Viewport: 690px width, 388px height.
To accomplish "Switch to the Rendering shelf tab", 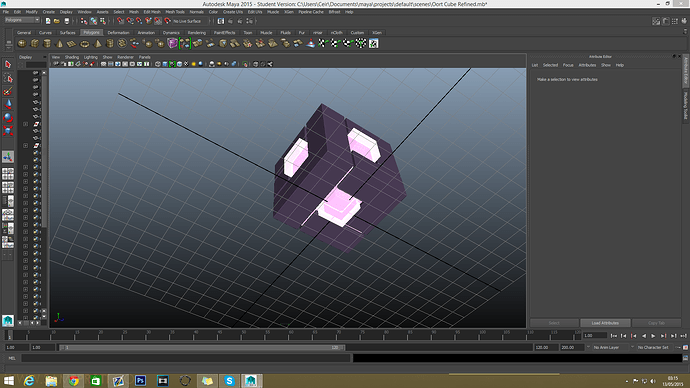I will [x=197, y=33].
